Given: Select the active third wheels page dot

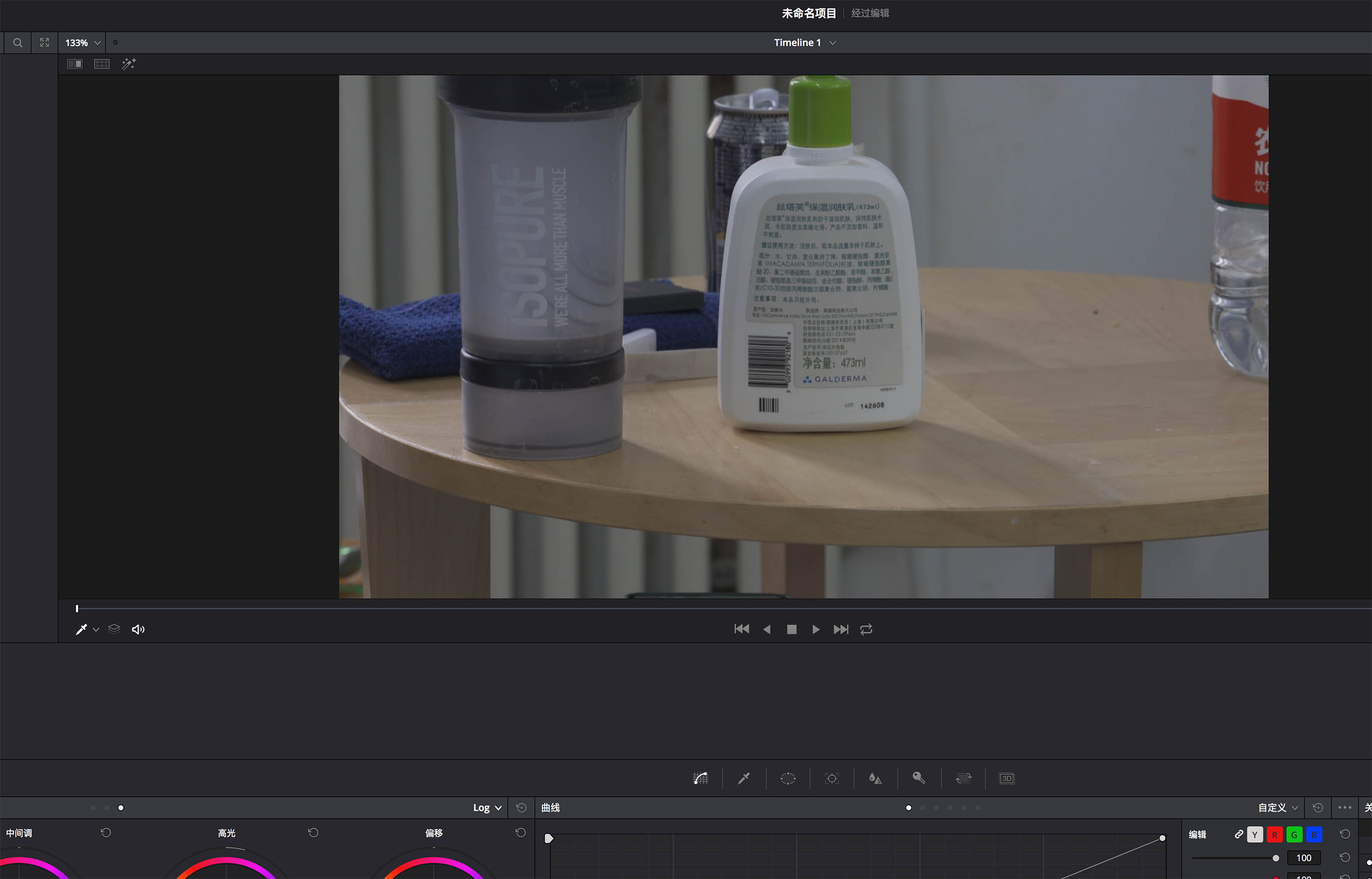Looking at the screenshot, I should coord(121,808).
